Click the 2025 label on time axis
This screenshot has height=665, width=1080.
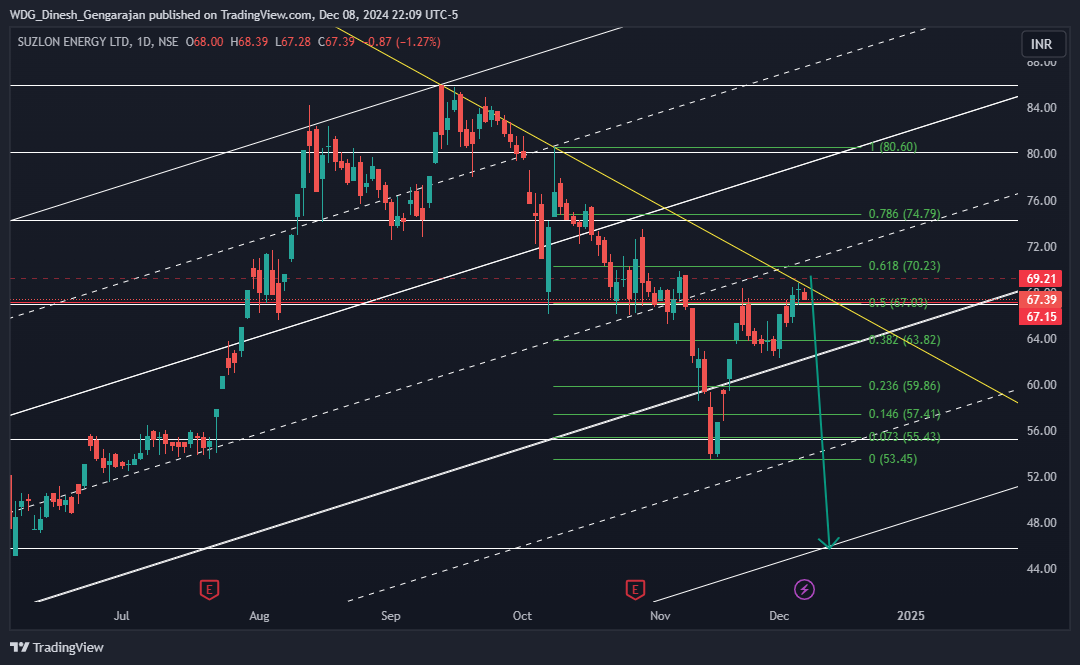pos(911,615)
